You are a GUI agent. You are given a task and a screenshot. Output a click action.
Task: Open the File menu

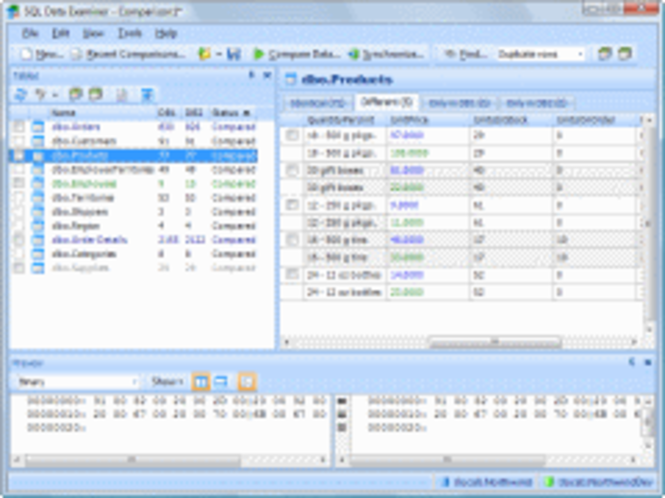tap(30, 33)
